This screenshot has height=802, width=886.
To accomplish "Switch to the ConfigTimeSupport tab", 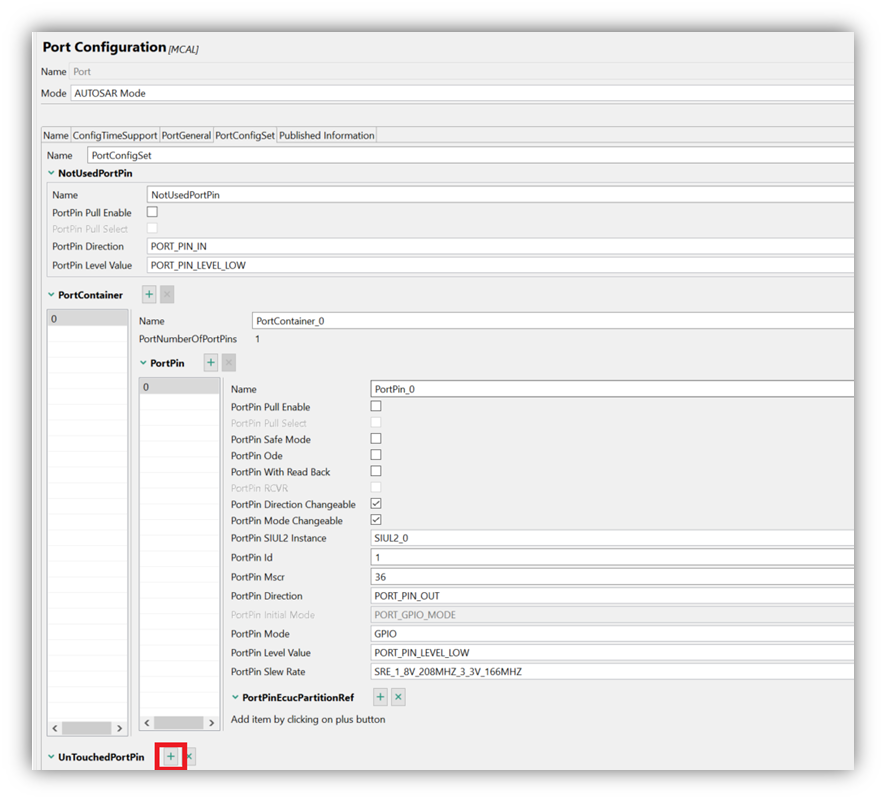I will pyautogui.click(x=115, y=136).
